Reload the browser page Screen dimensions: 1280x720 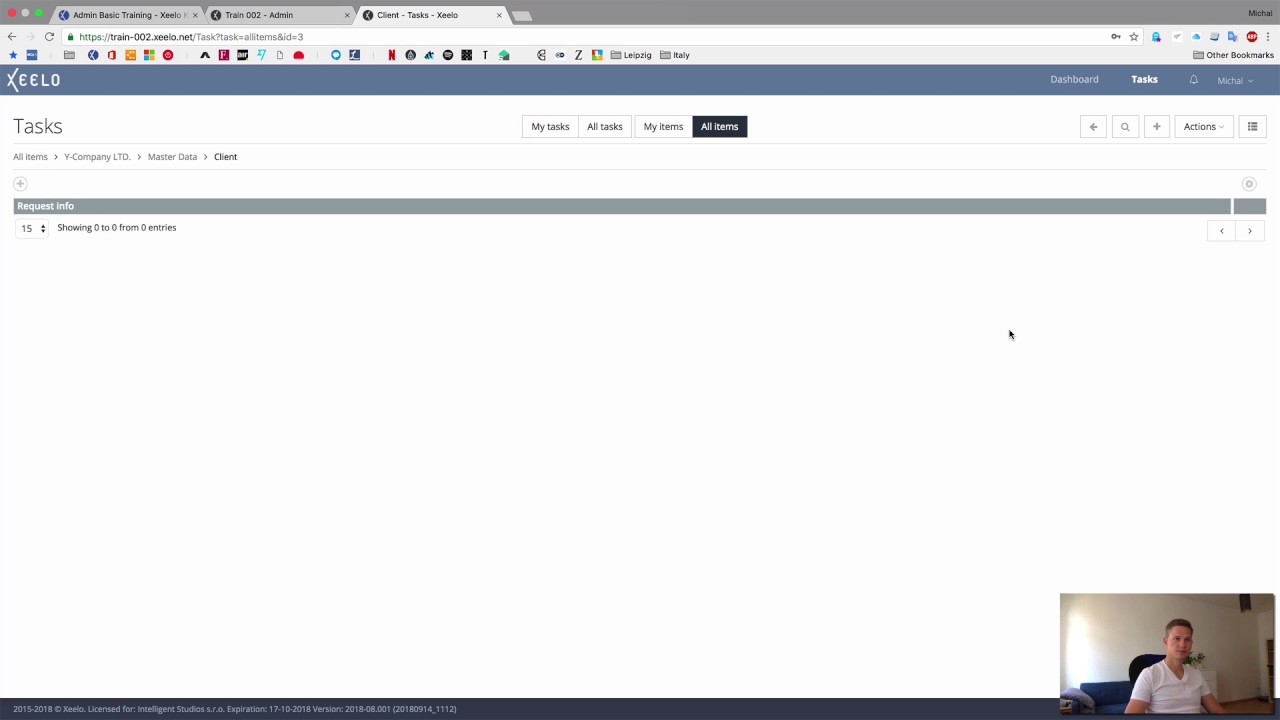click(x=49, y=37)
